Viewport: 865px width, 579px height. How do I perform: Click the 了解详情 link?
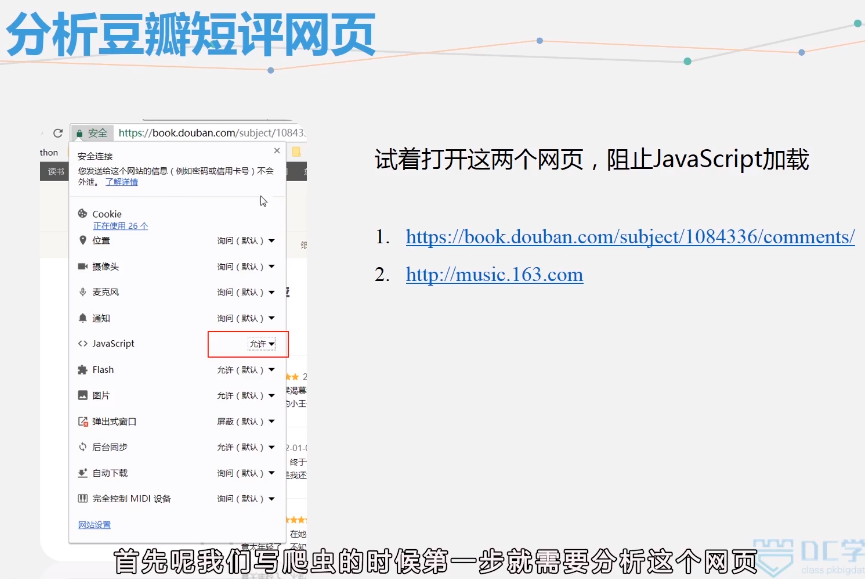coord(121,181)
